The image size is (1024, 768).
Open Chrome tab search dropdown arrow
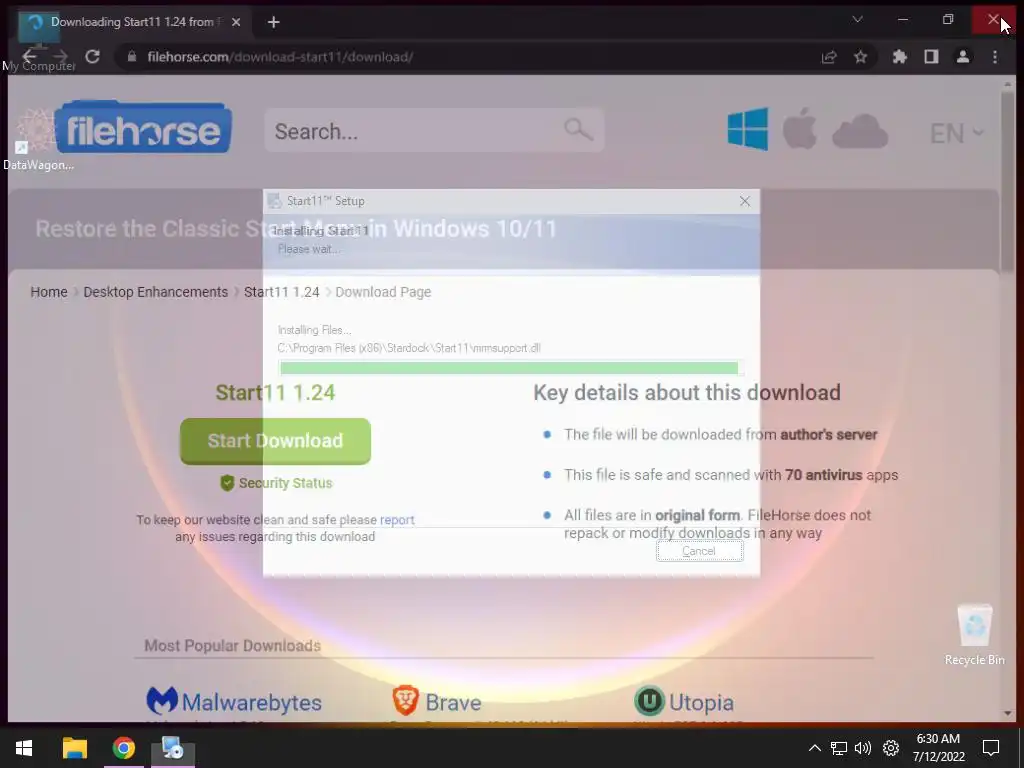coord(857,20)
